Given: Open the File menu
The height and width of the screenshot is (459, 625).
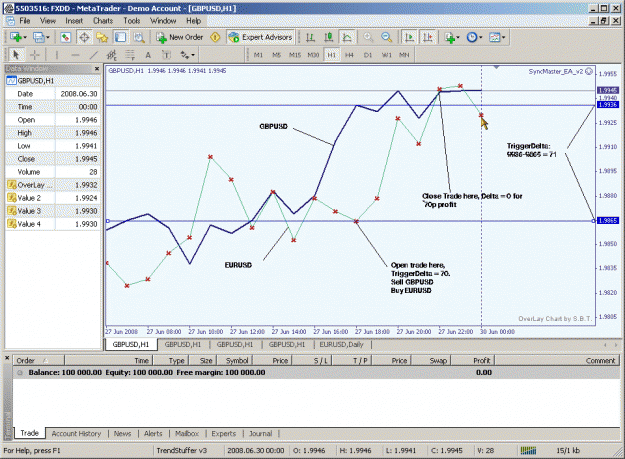Looking at the screenshot, I should (25, 21).
